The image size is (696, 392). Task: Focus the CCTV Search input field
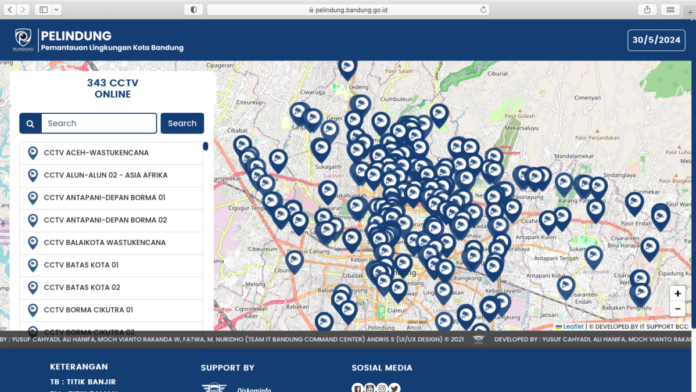(99, 123)
